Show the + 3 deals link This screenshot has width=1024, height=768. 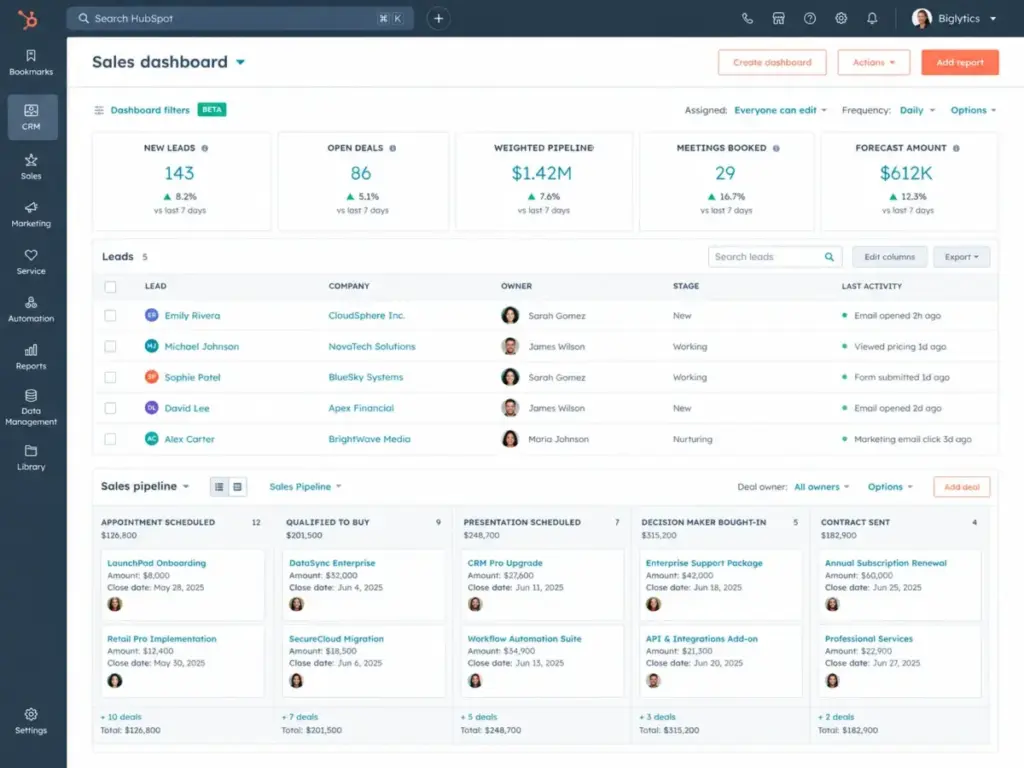click(657, 717)
